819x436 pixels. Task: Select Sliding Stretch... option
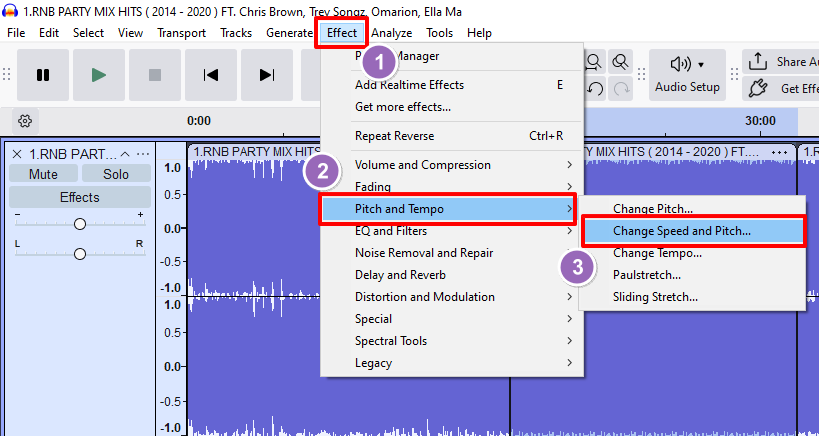pyautogui.click(x=693, y=297)
